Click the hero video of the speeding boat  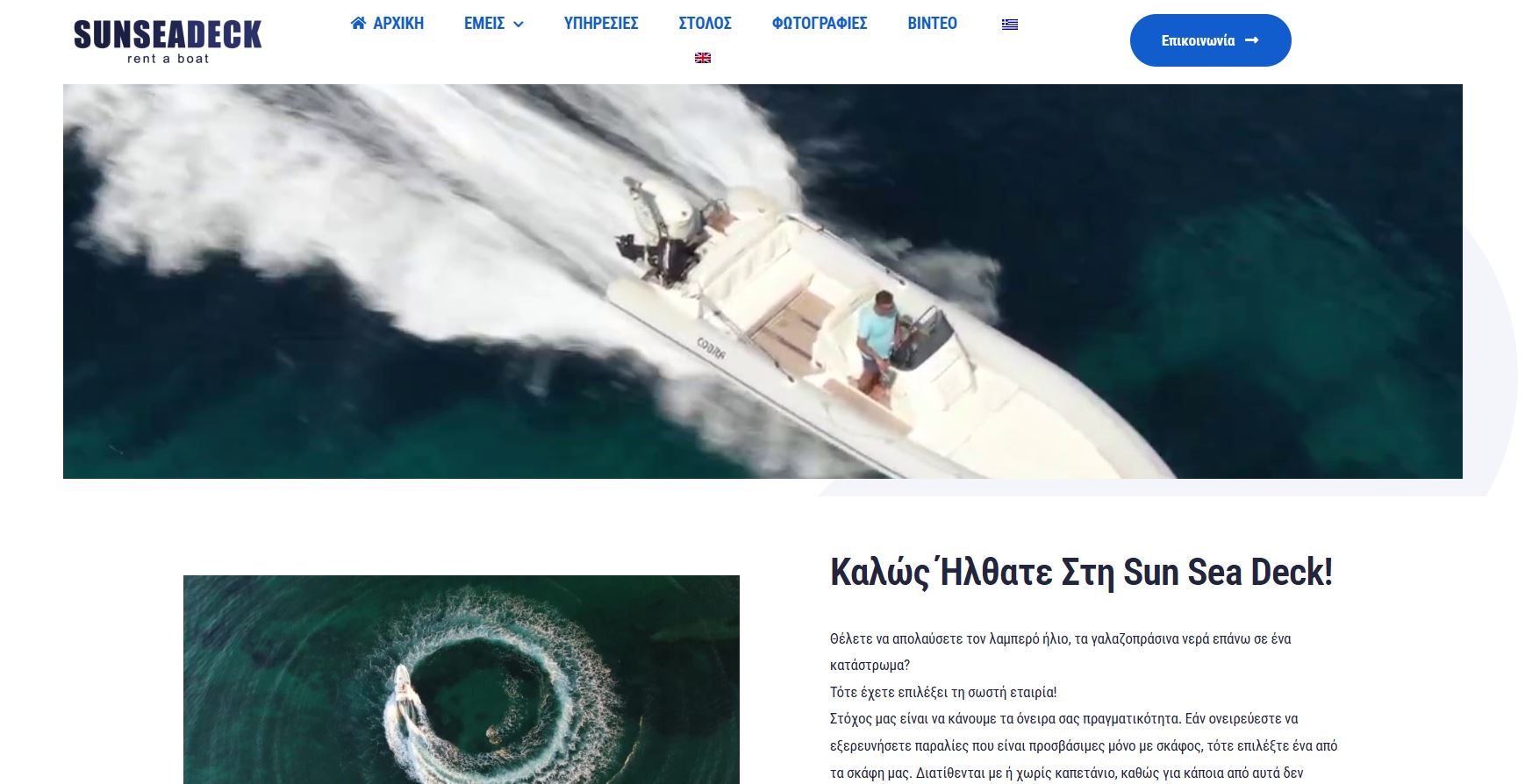pyautogui.click(x=762, y=282)
